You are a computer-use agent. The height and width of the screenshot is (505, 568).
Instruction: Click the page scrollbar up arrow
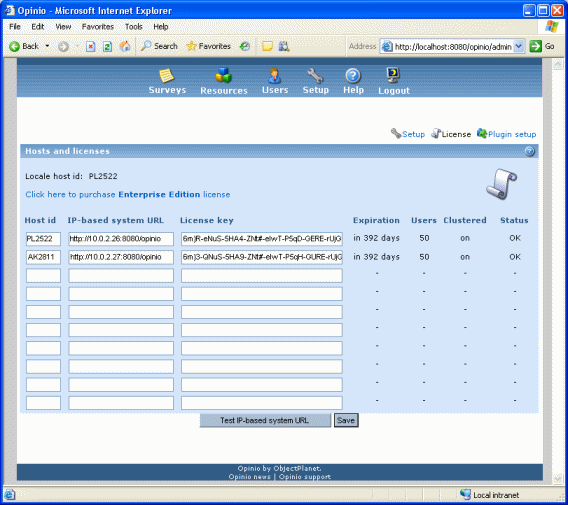pos(557,64)
